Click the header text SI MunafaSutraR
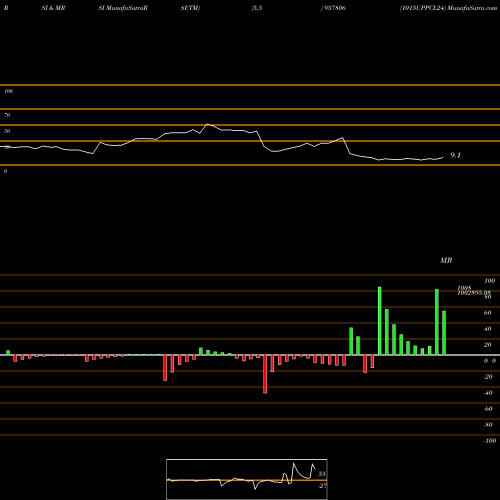The width and height of the screenshot is (500, 500). click(x=123, y=8)
